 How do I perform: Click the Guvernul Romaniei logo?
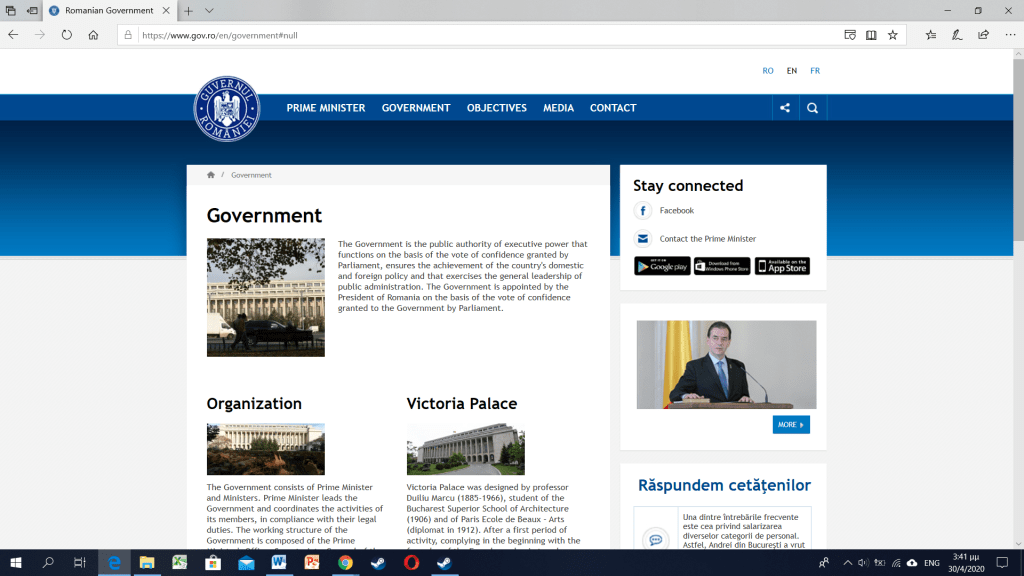pos(227,108)
